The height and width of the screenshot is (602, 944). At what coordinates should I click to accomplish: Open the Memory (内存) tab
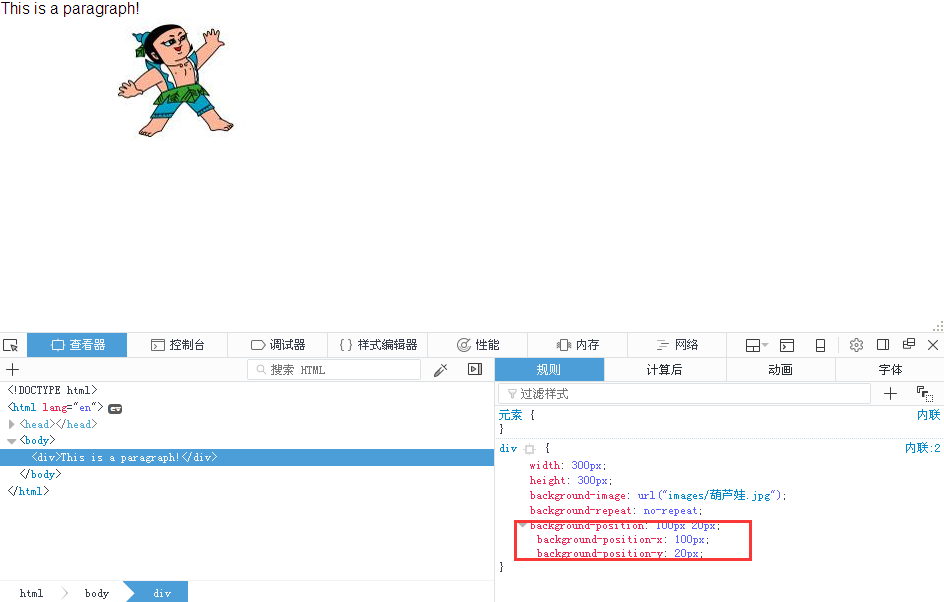577,345
